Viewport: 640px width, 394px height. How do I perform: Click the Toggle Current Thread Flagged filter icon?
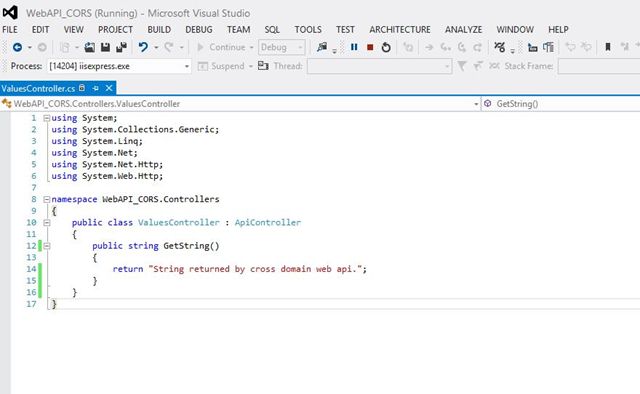point(462,66)
